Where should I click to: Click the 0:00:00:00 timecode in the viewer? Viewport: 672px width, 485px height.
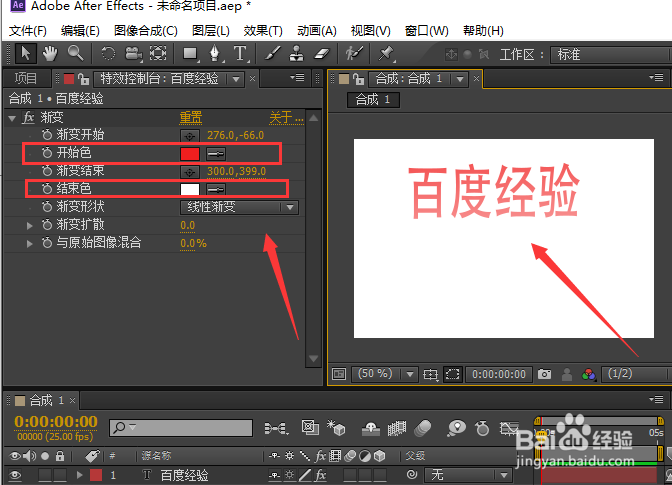[499, 374]
